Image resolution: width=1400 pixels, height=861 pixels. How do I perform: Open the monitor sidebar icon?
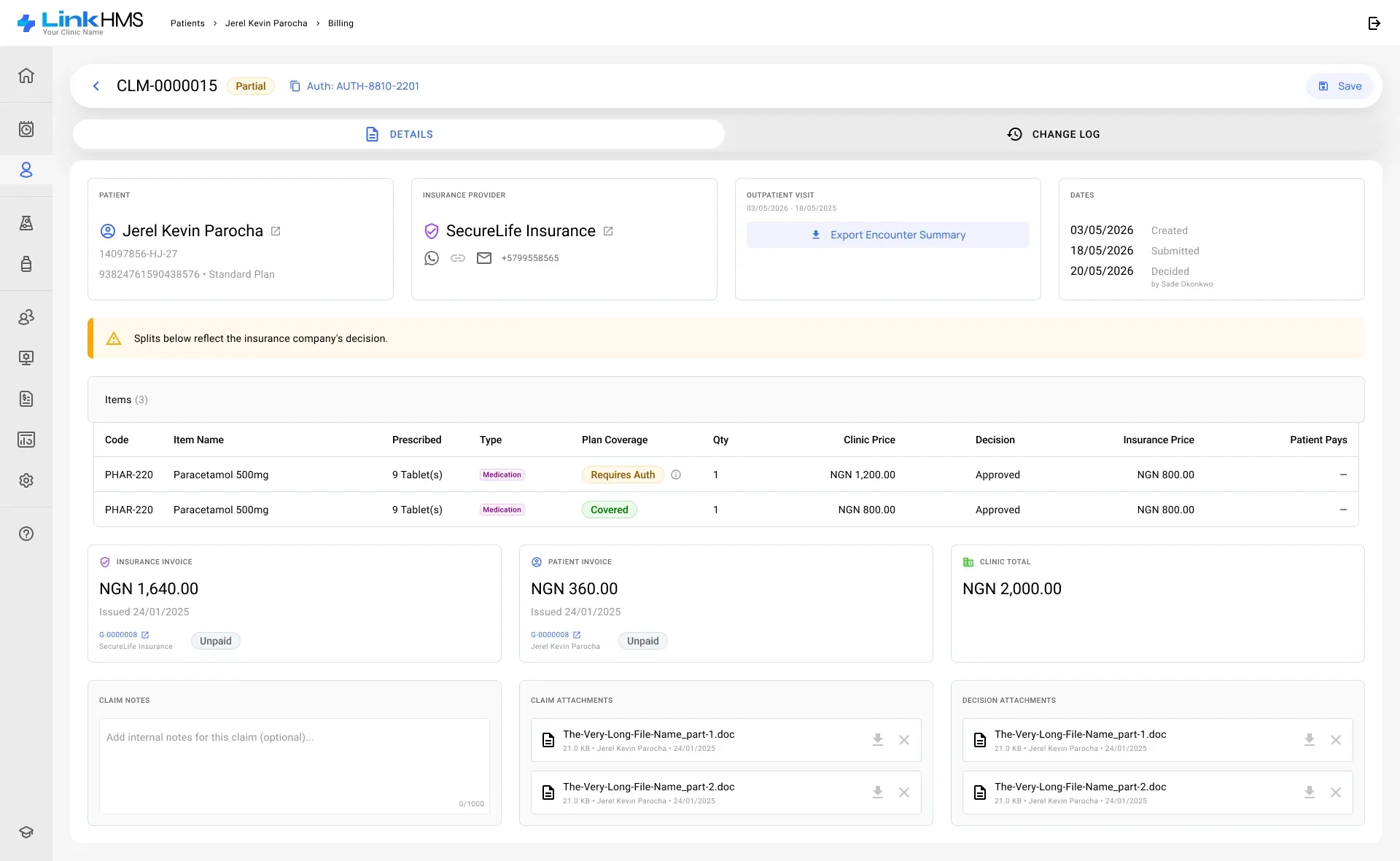click(x=26, y=358)
